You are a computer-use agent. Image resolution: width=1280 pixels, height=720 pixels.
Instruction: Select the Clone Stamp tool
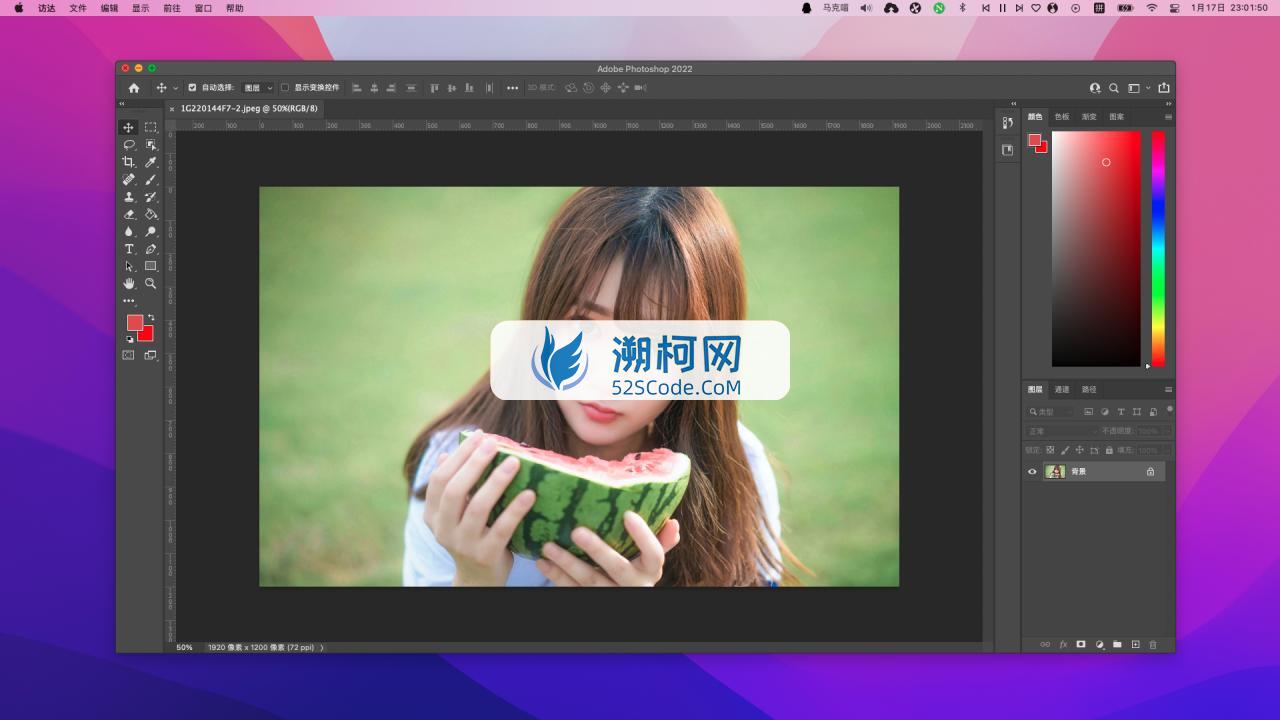[128, 197]
